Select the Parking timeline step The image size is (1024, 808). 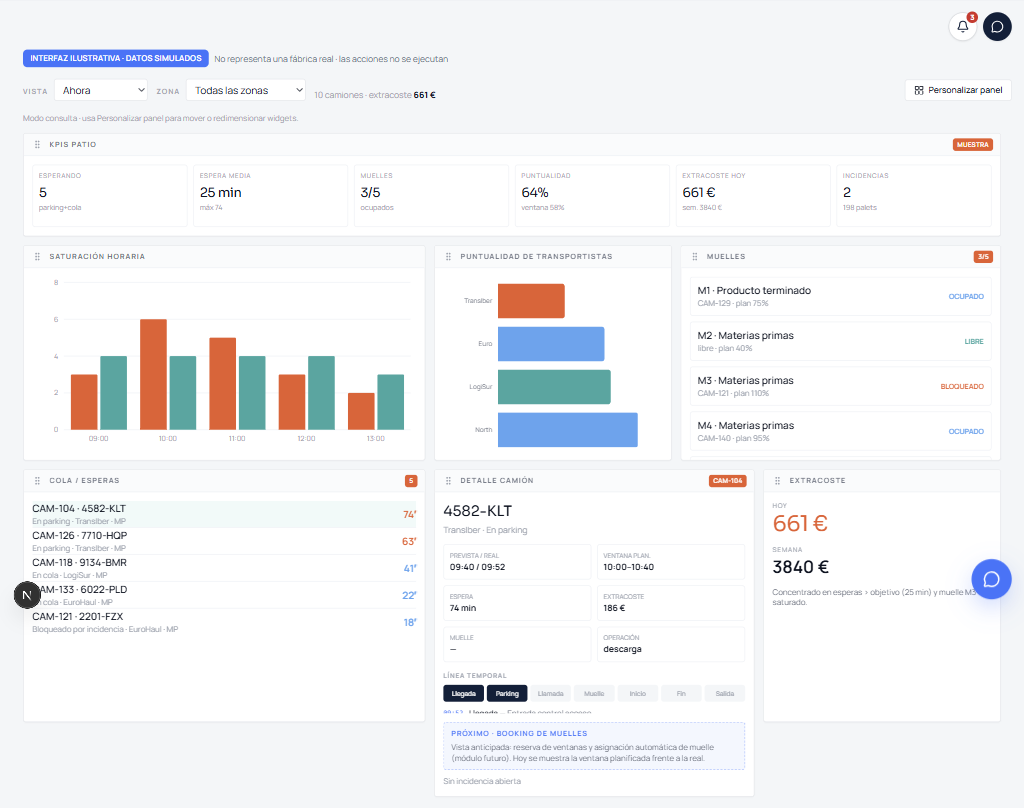point(507,694)
